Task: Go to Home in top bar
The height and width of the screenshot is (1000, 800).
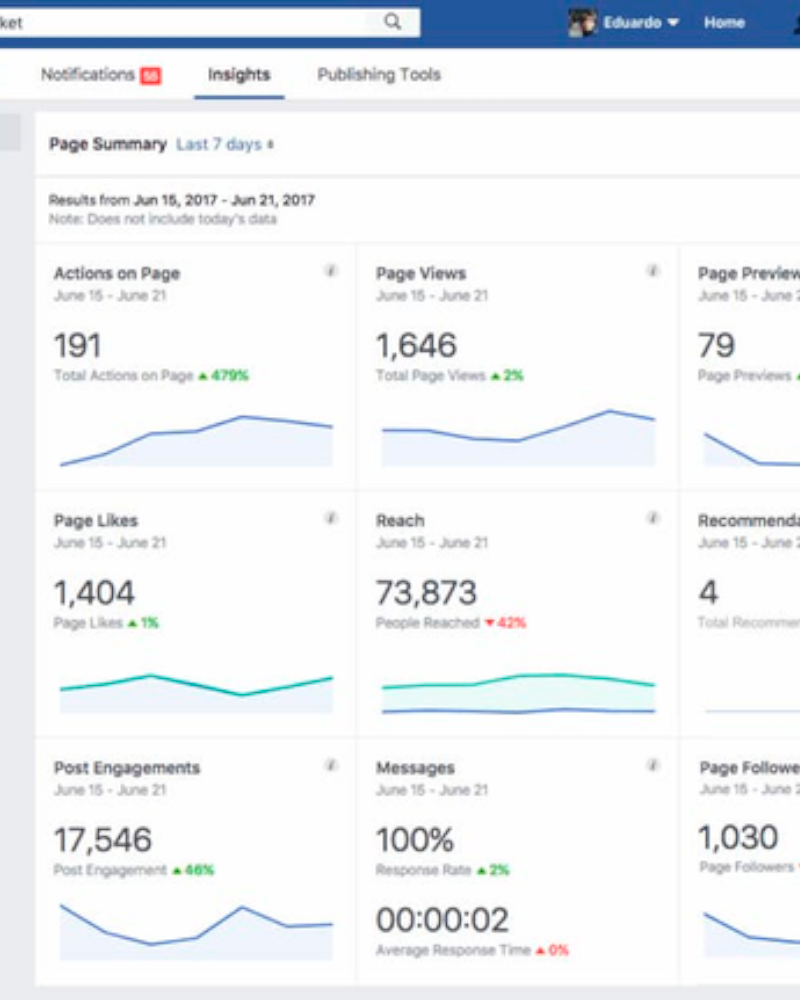Action: point(724,22)
